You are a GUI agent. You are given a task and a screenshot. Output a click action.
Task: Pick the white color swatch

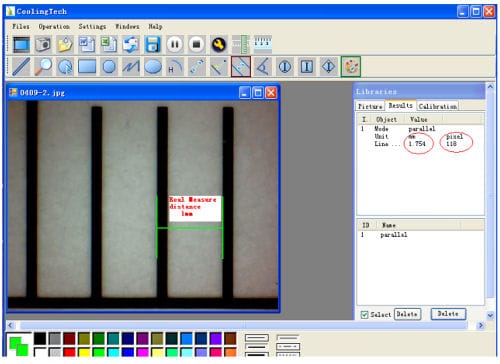pyautogui.click(x=40, y=352)
